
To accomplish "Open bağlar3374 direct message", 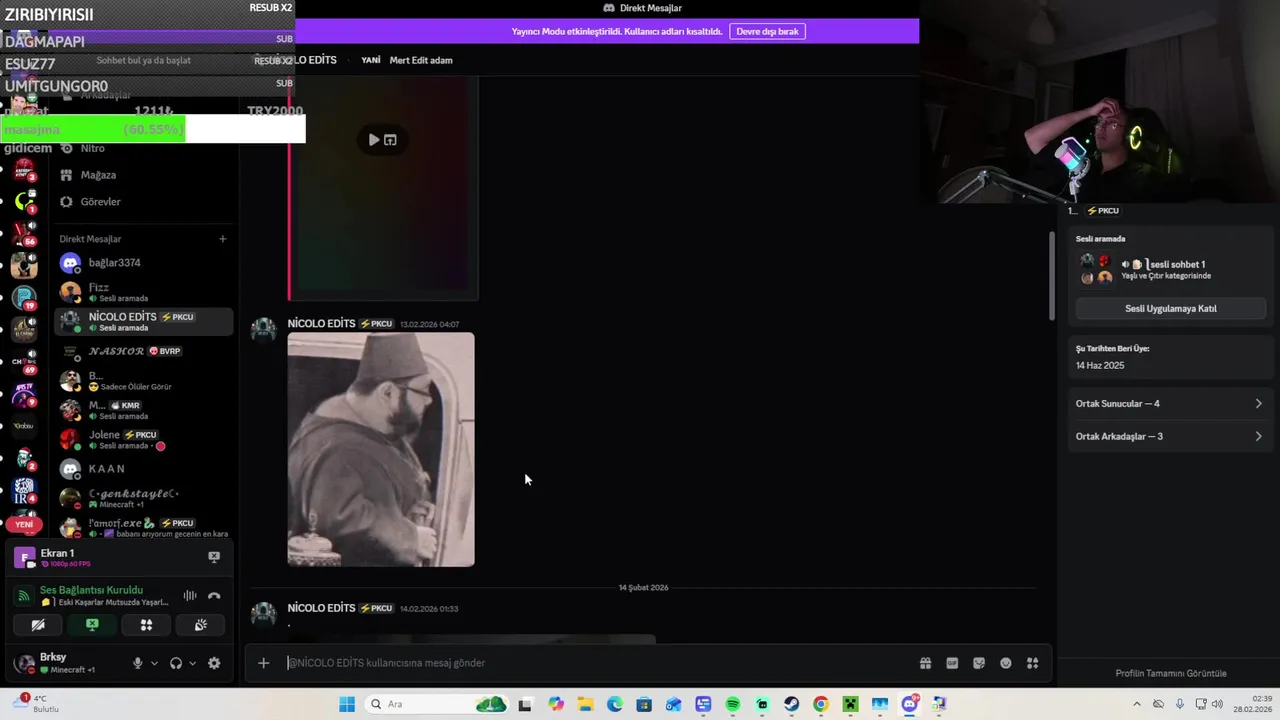I will (144, 263).
